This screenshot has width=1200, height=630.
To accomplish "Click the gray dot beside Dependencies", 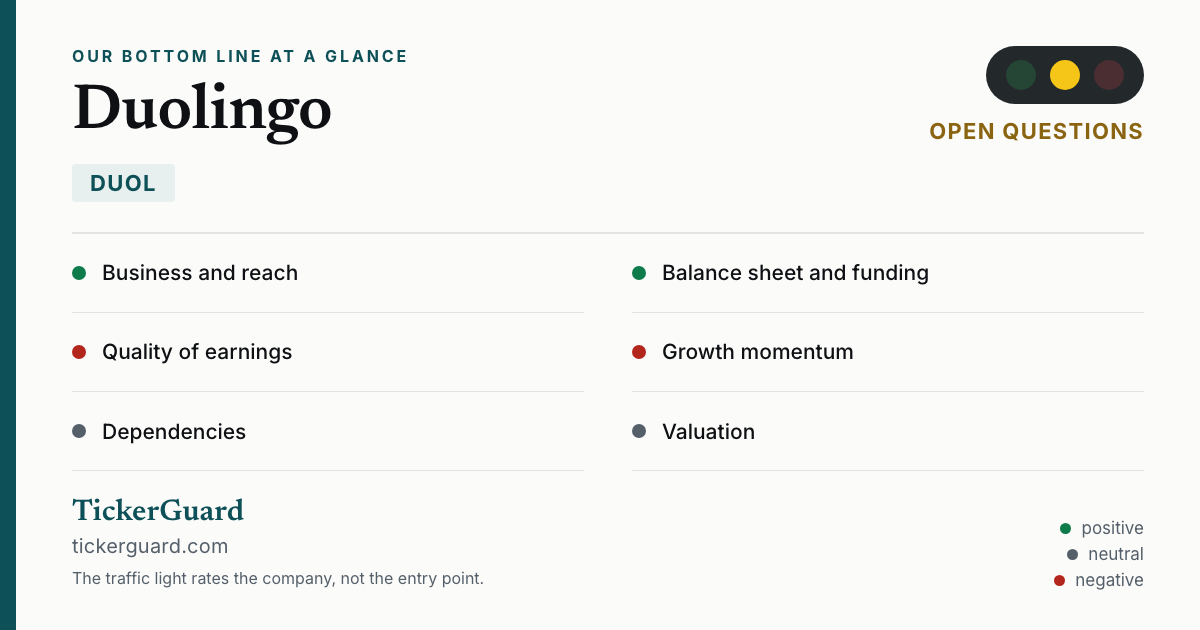I will point(79,432).
